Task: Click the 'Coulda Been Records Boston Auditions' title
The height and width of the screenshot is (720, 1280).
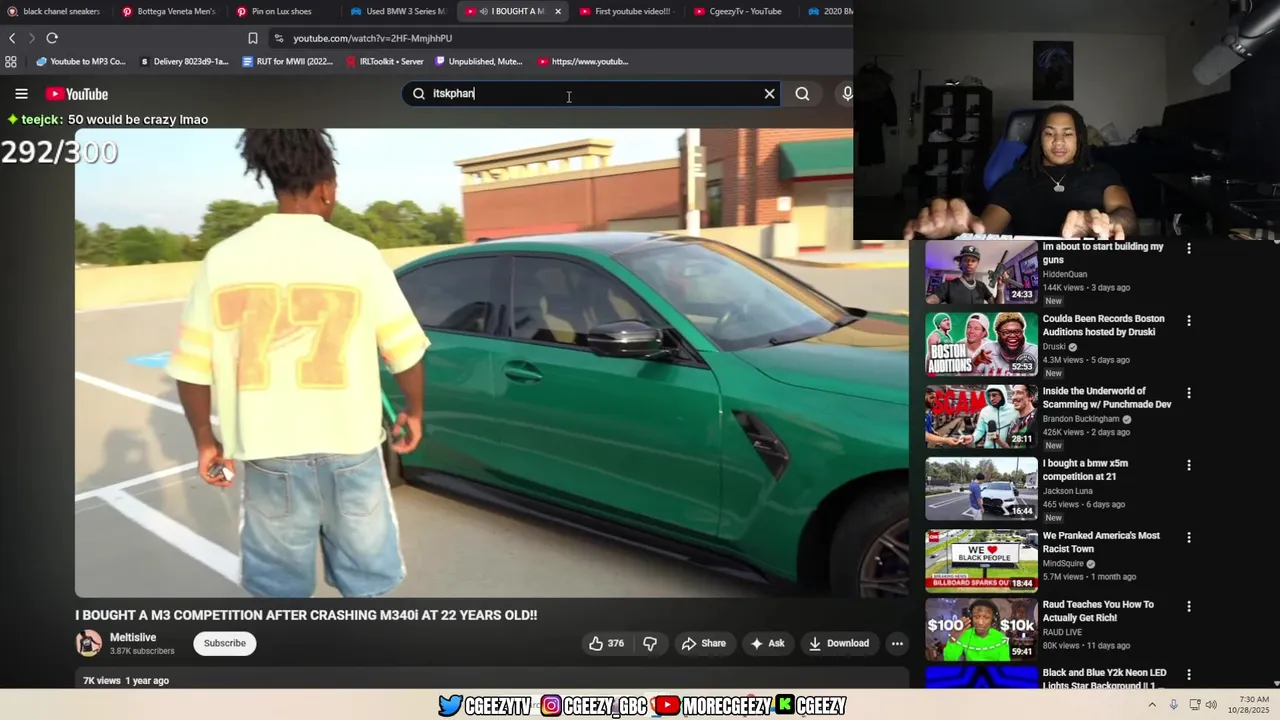Action: pyautogui.click(x=1104, y=325)
